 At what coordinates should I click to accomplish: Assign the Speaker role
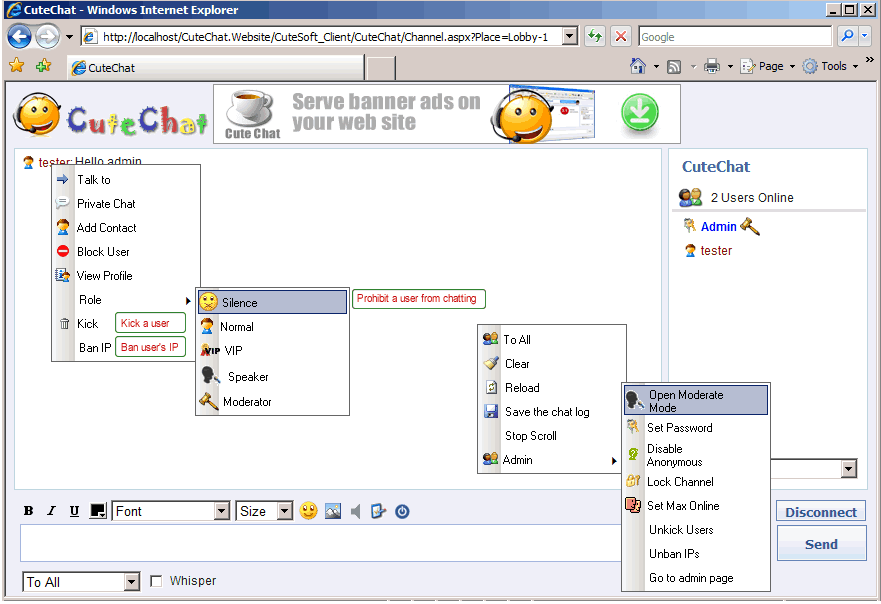[x=273, y=376]
